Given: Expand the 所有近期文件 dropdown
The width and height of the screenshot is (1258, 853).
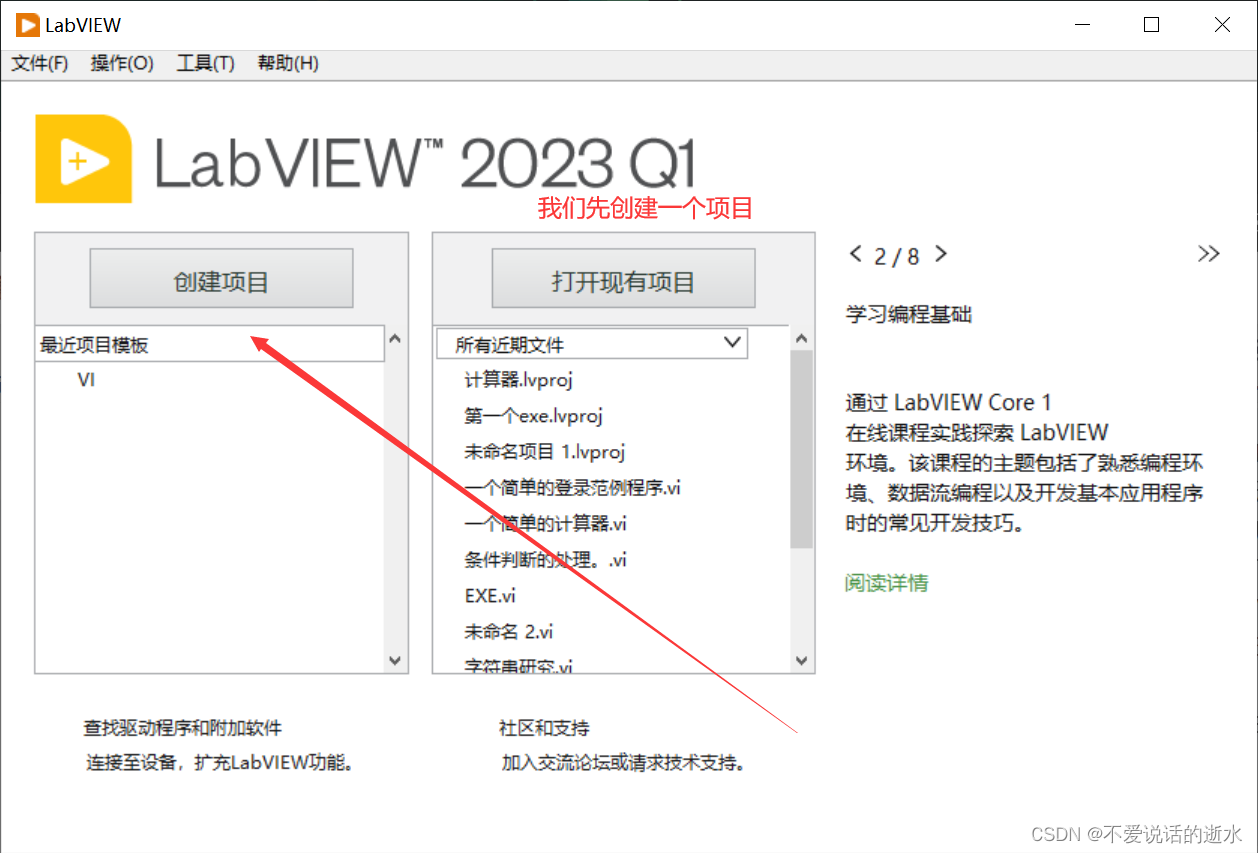Looking at the screenshot, I should point(592,344).
